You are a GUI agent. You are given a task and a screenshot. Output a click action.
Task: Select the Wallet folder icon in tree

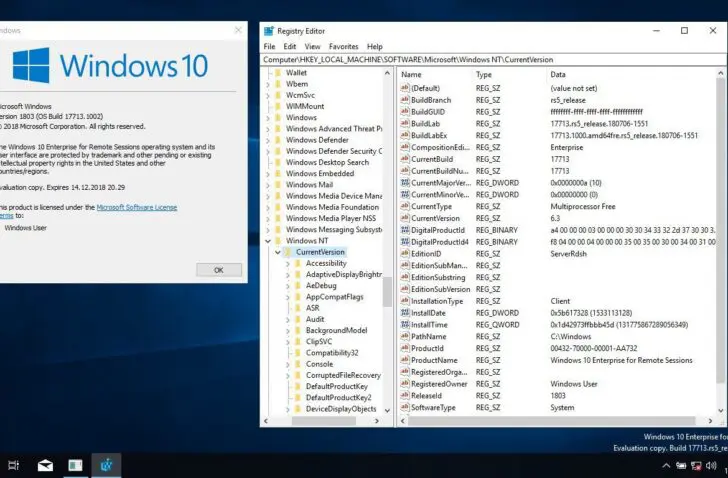(278, 72)
